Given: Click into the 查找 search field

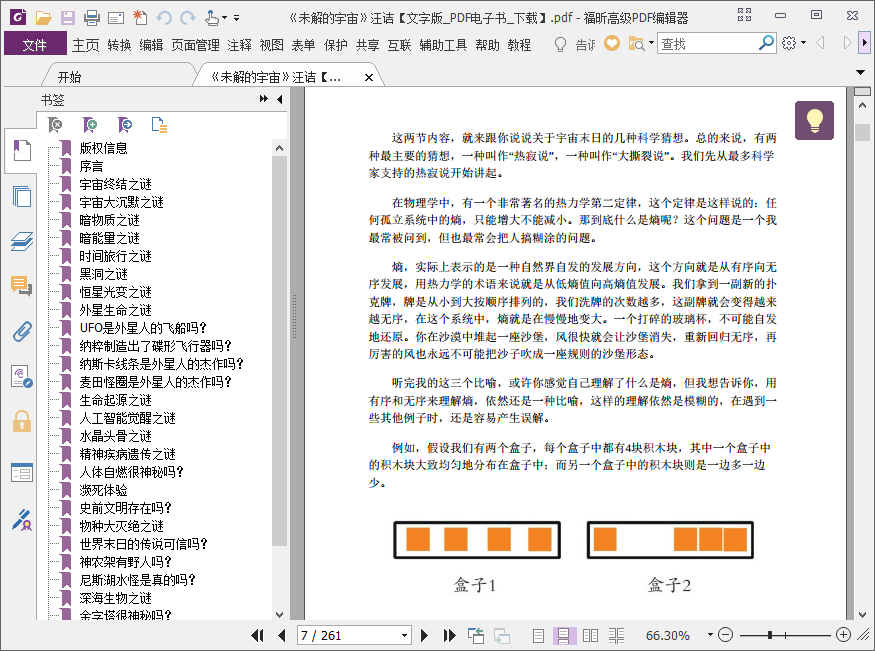Looking at the screenshot, I should click(708, 43).
